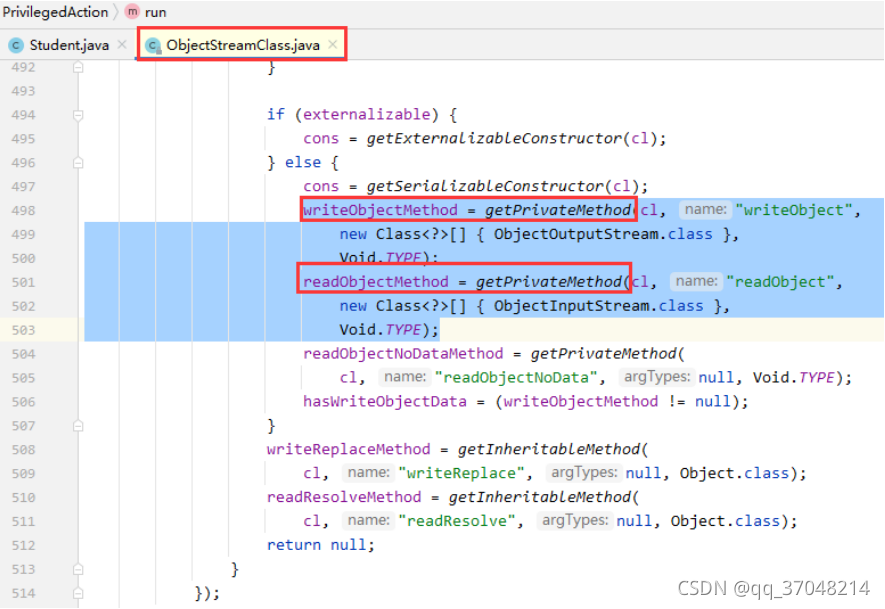
Task: Switch to the Student.java tab
Action: point(69,45)
